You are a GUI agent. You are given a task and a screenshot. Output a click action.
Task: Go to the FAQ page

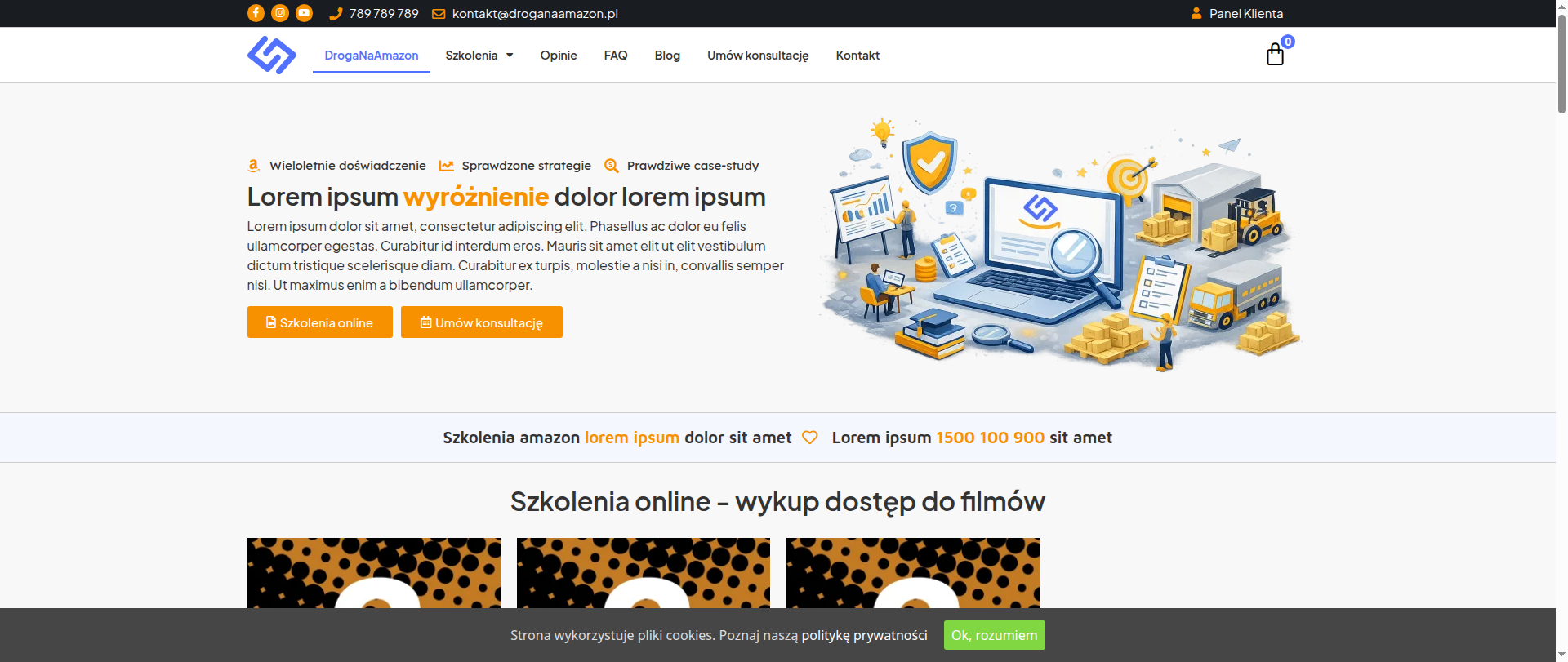[x=616, y=56]
